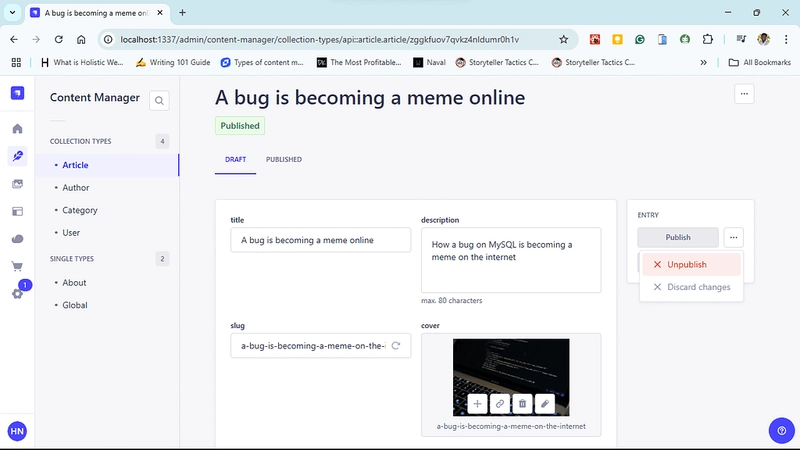Search in Content Manager

click(x=159, y=101)
